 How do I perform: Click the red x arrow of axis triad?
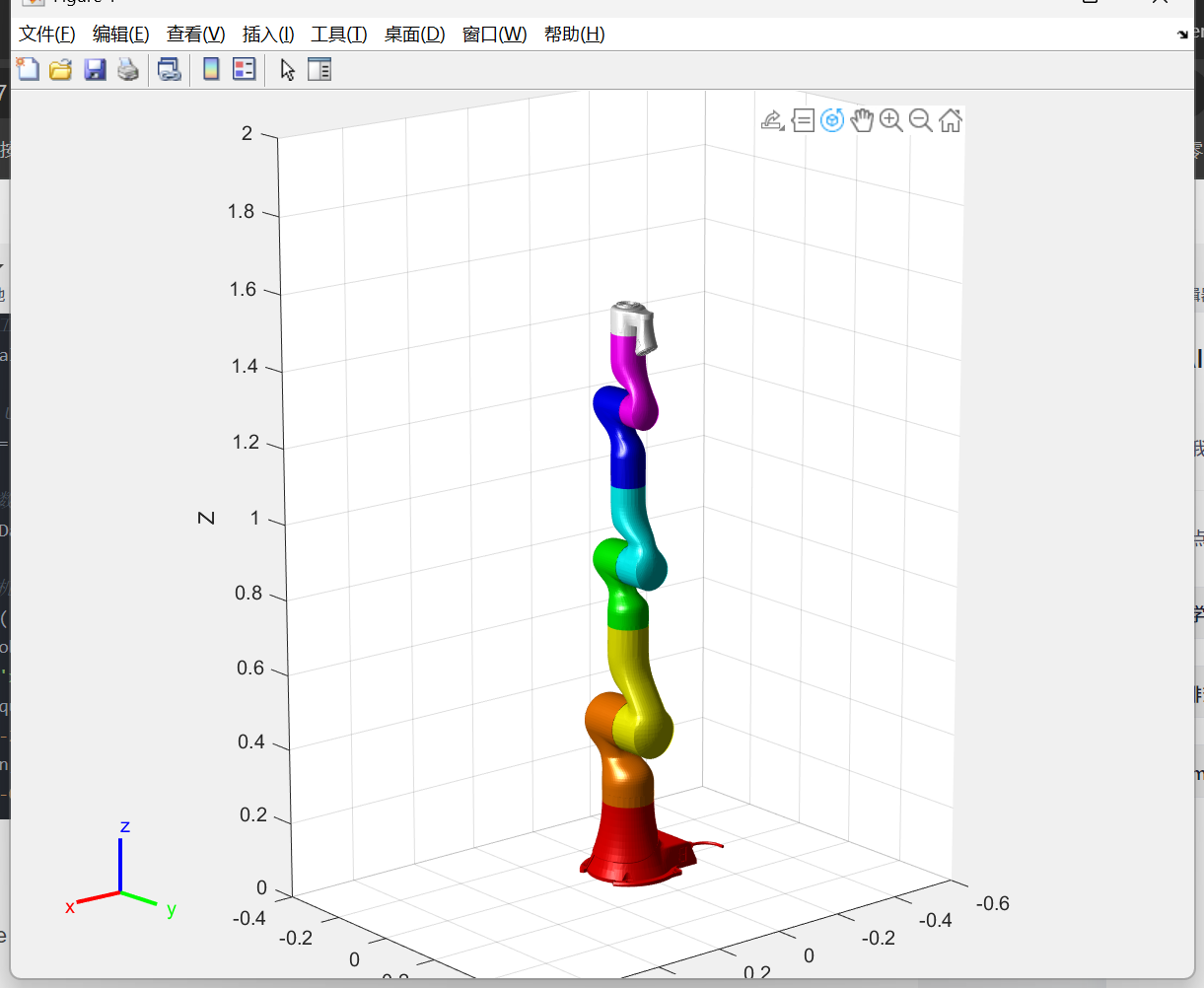tap(97, 898)
